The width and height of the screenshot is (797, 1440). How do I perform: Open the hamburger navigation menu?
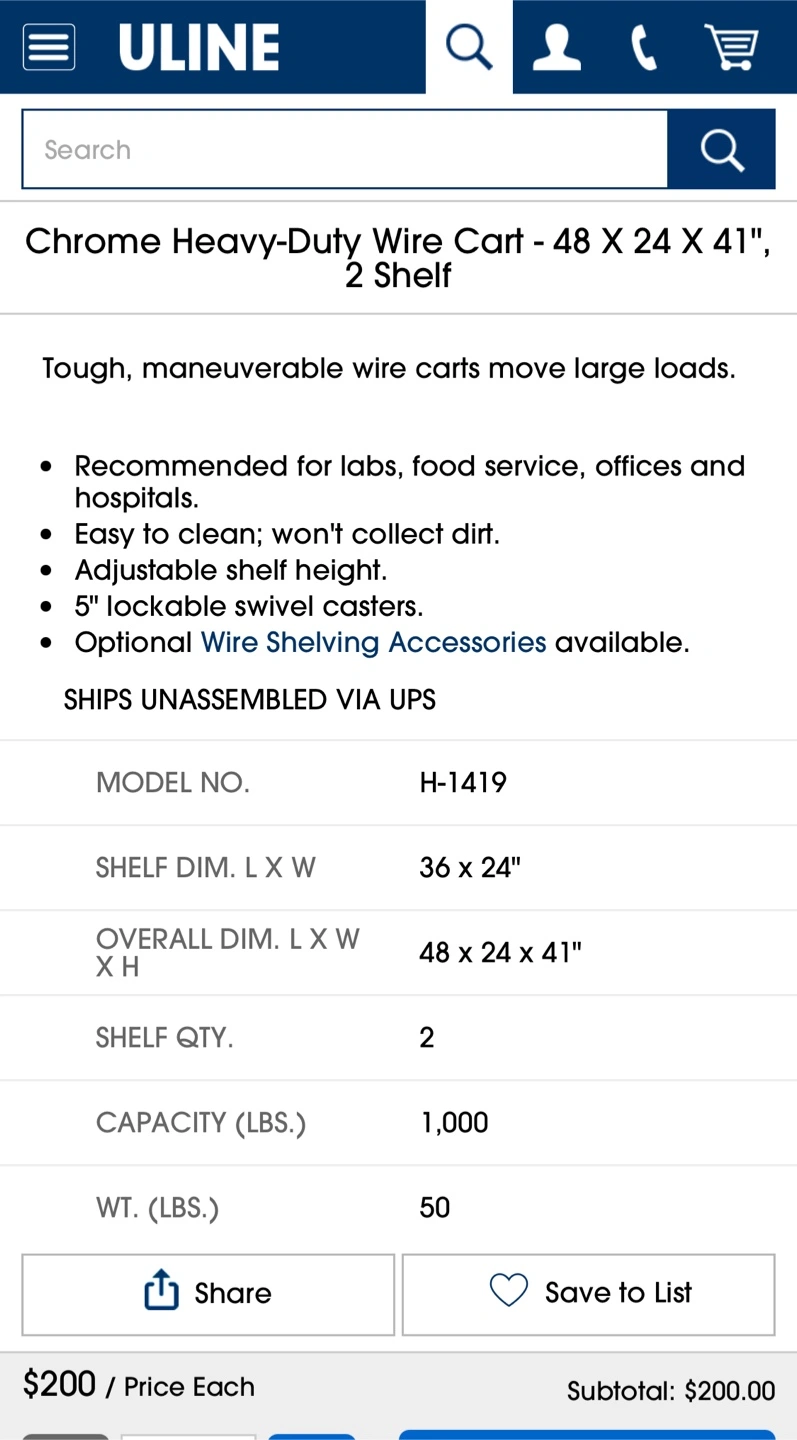pos(48,47)
